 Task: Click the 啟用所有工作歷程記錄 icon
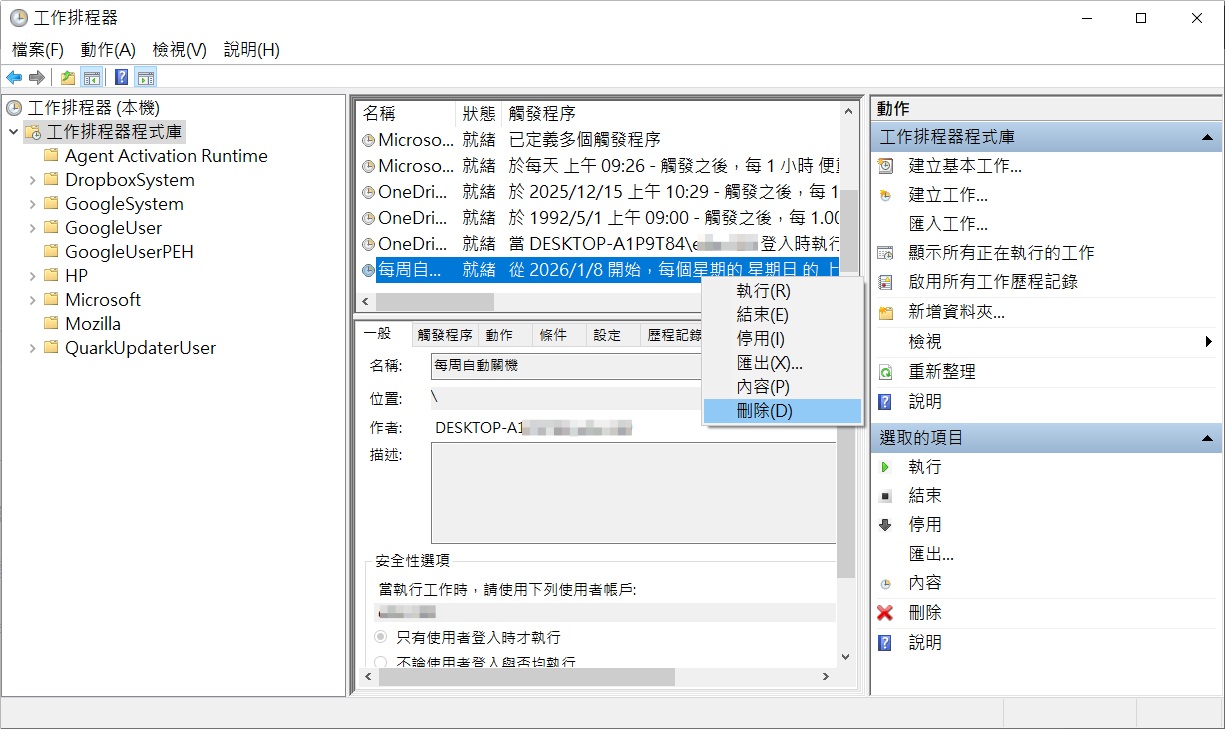pos(885,282)
